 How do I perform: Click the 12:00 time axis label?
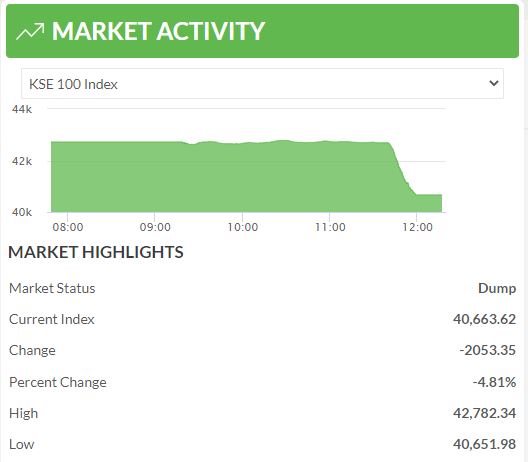tap(417, 227)
